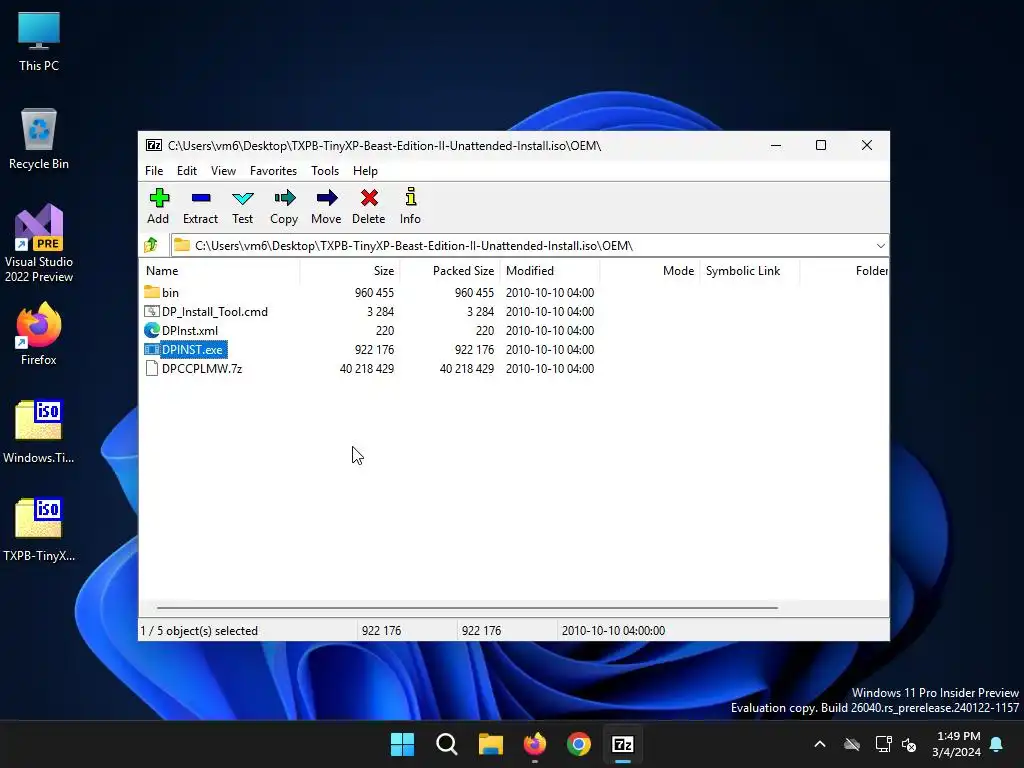This screenshot has width=1024, height=768.
Task: Open the notifications bell
Action: tap(997, 744)
